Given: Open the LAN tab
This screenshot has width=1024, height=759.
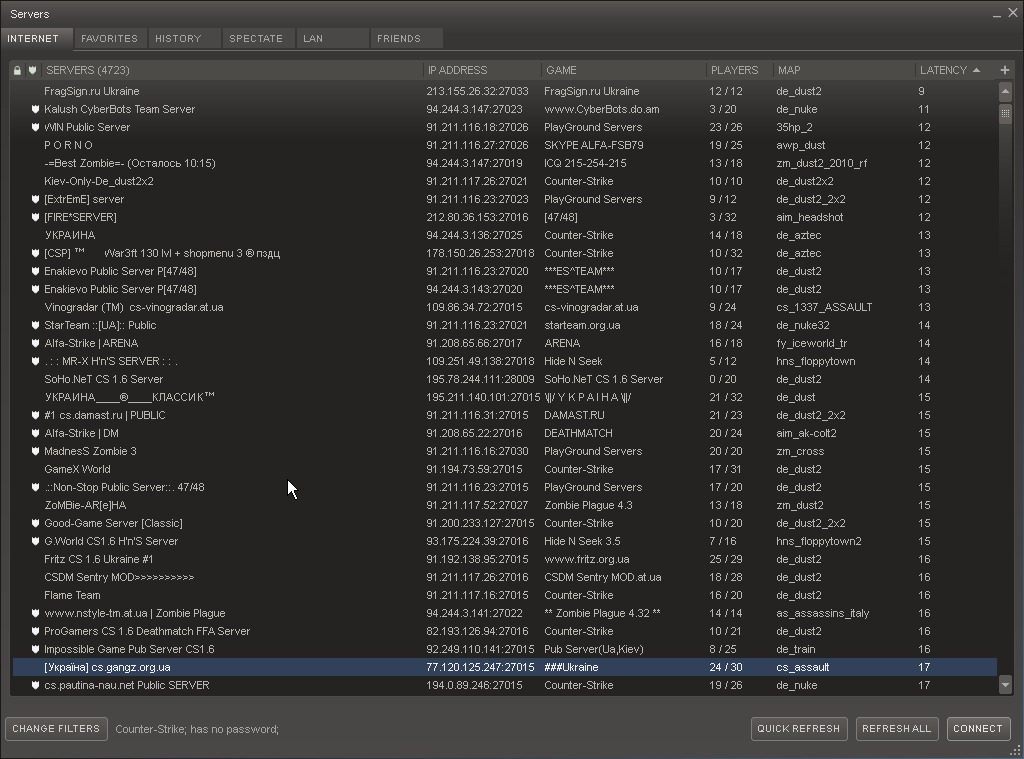Looking at the screenshot, I should point(332,39).
